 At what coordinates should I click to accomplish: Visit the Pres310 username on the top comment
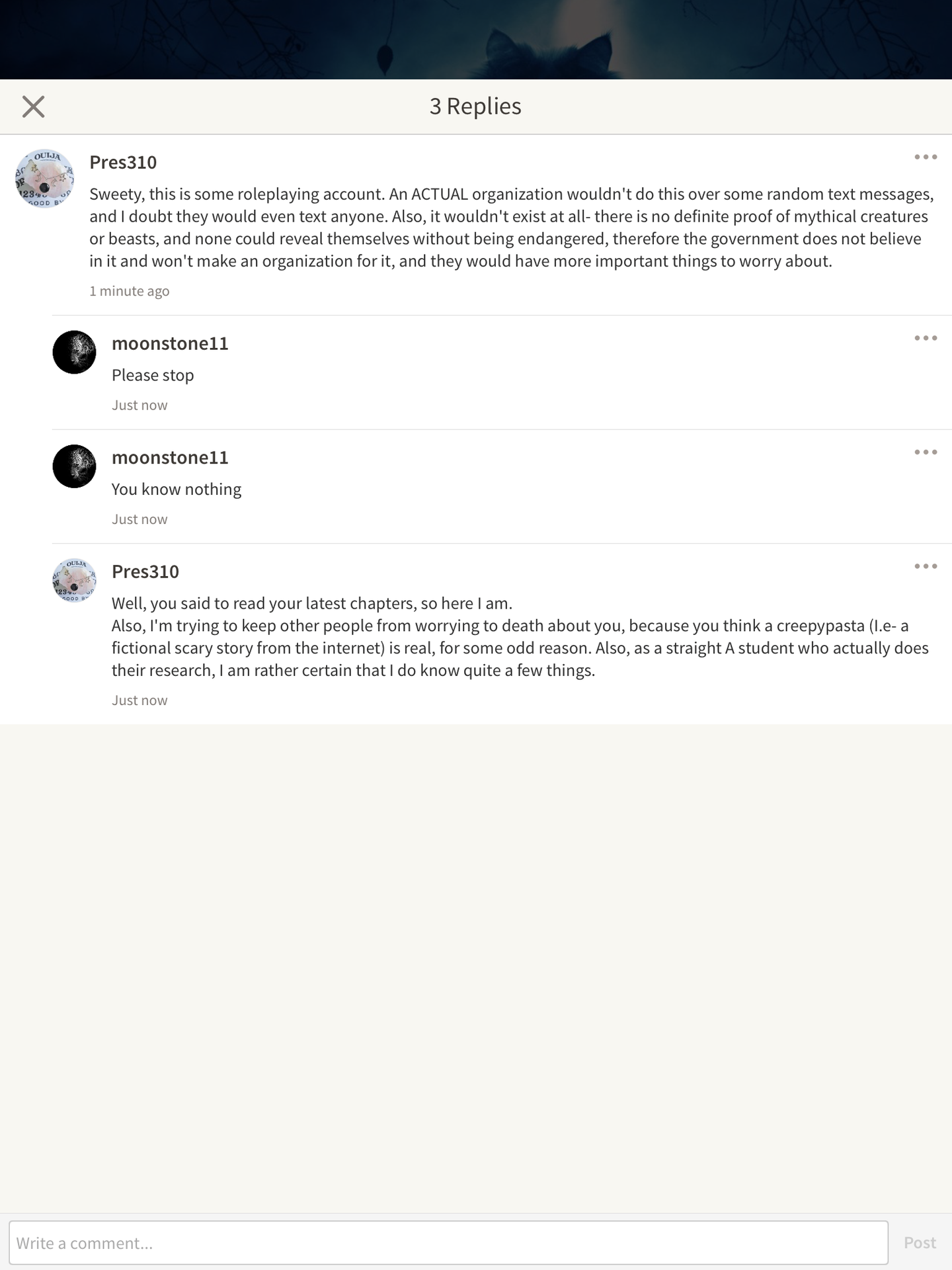click(123, 163)
